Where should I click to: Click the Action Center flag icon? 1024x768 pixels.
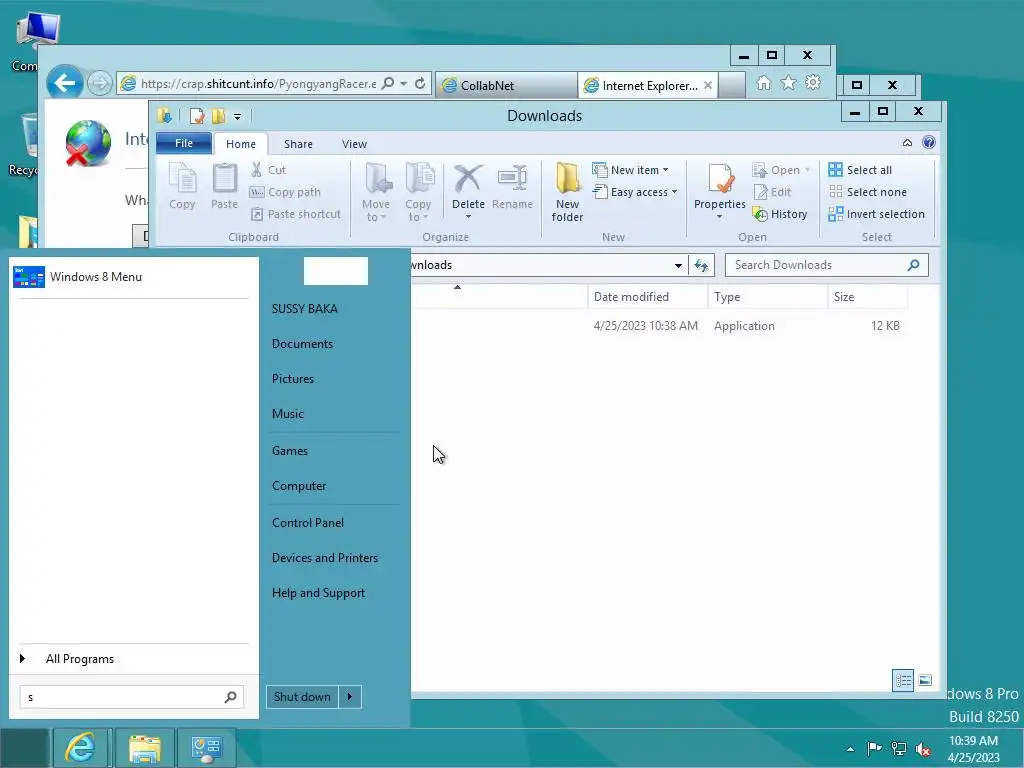point(874,748)
